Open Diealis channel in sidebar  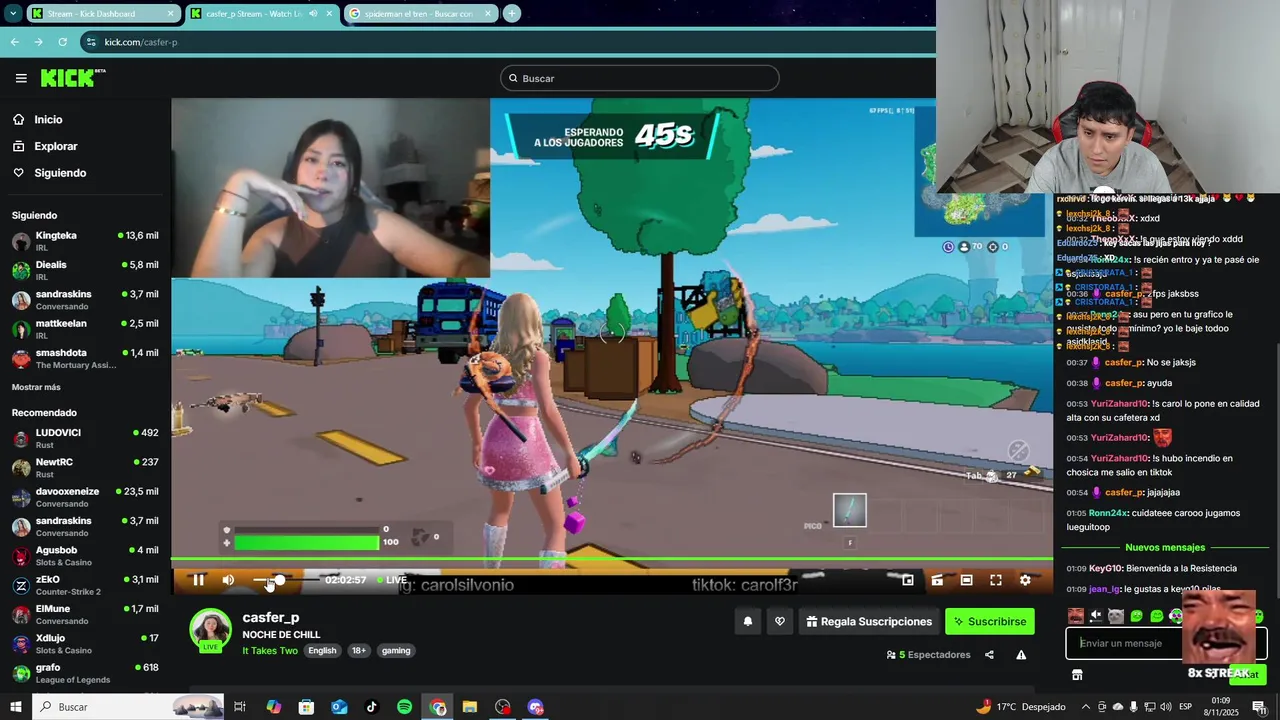(x=85, y=270)
